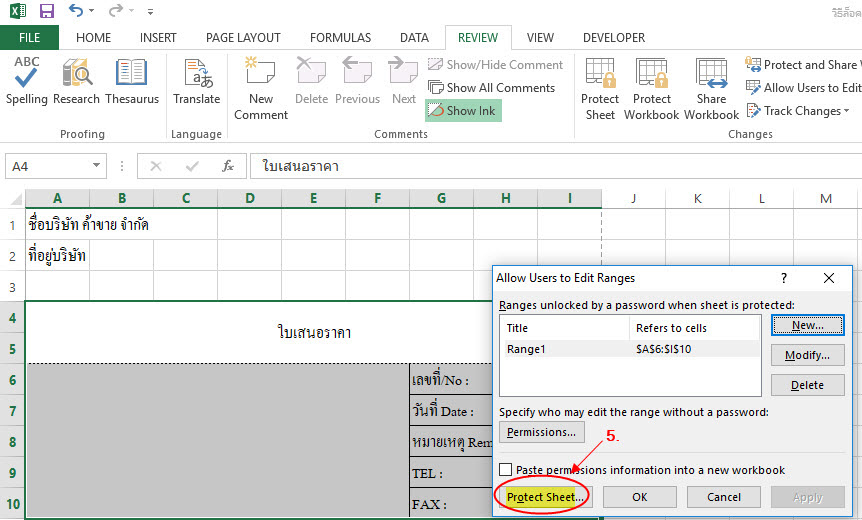862x520 pixels.
Task: Select column K header
Action: coord(698,198)
